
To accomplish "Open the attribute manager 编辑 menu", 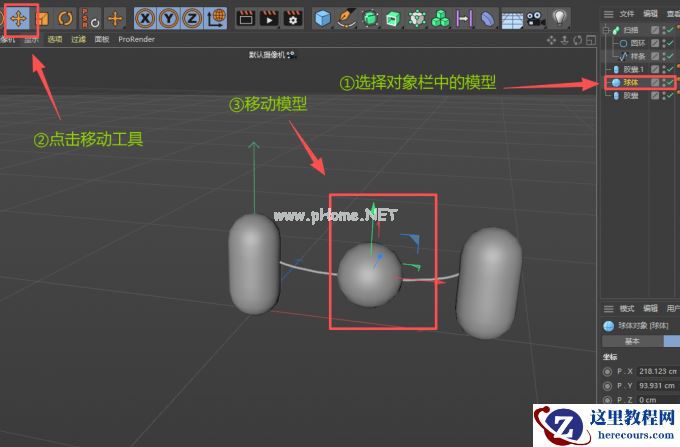I will coord(650,308).
